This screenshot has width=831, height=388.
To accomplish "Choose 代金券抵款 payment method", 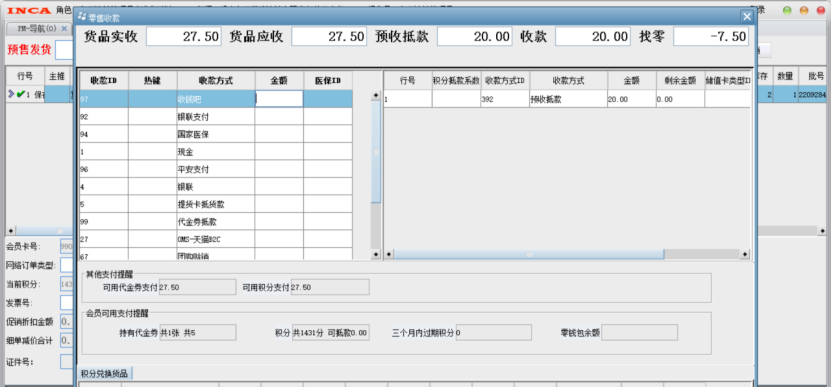I will (x=216, y=222).
